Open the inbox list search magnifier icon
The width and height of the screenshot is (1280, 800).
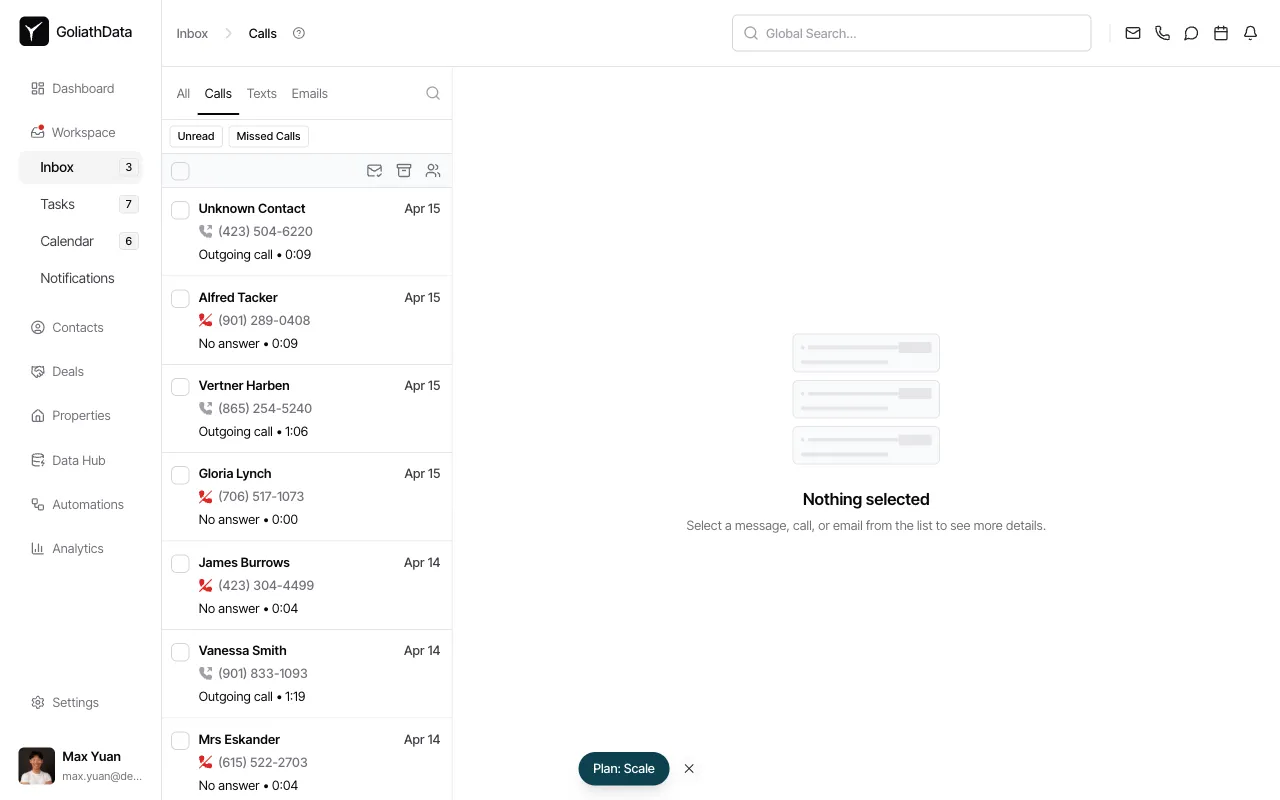pos(433,93)
